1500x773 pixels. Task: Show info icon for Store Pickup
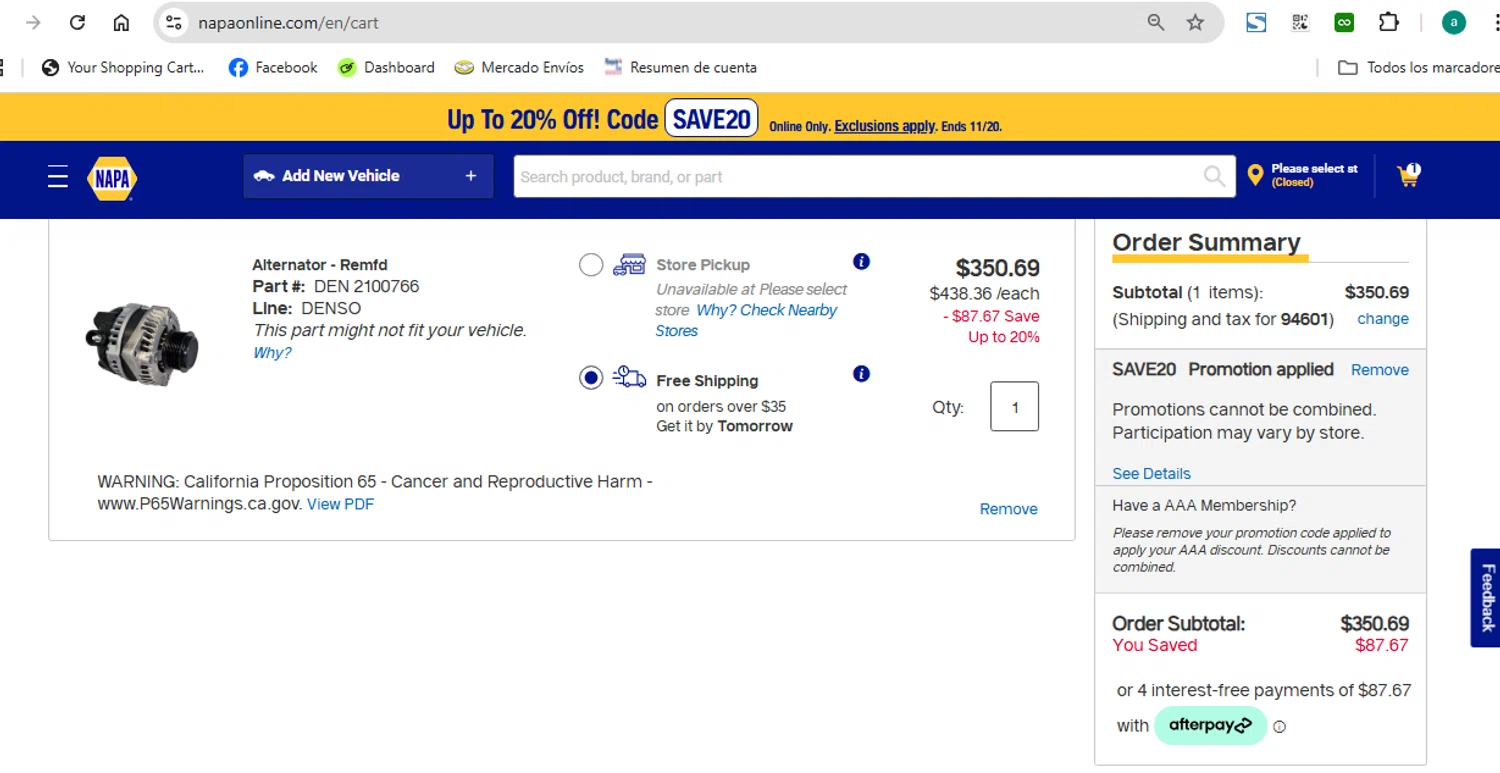[861, 262]
